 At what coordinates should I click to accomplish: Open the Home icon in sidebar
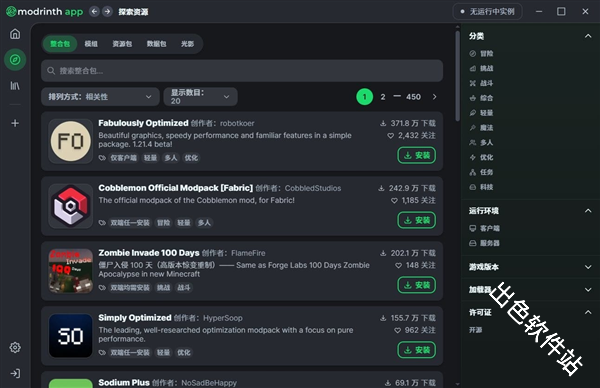coord(15,34)
